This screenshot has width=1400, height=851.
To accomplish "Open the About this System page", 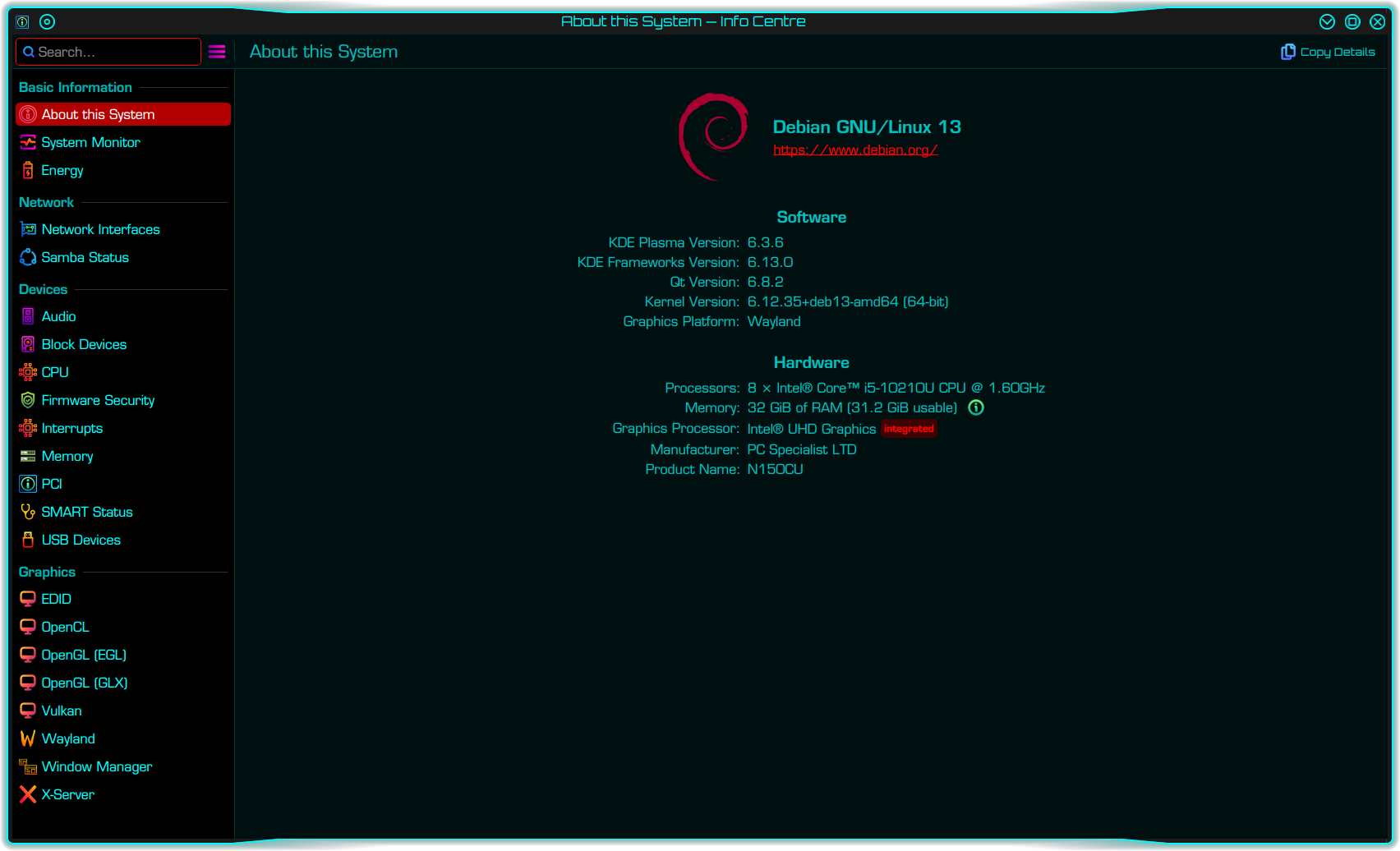I will (x=123, y=114).
